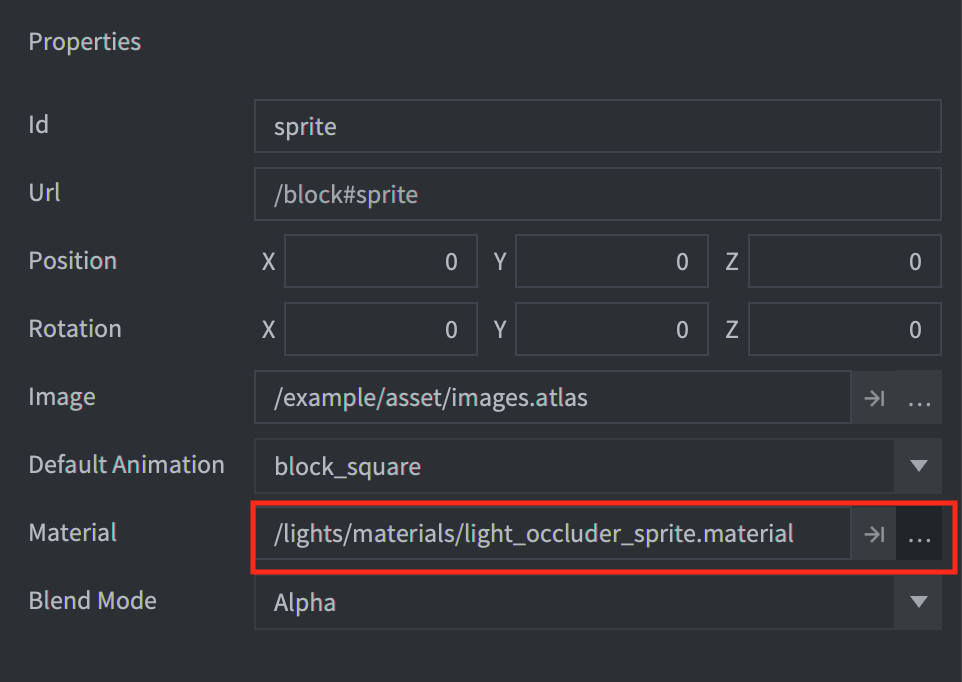Focus the Rotation X input field
Viewport: 962px width, 682px height.
pos(380,329)
